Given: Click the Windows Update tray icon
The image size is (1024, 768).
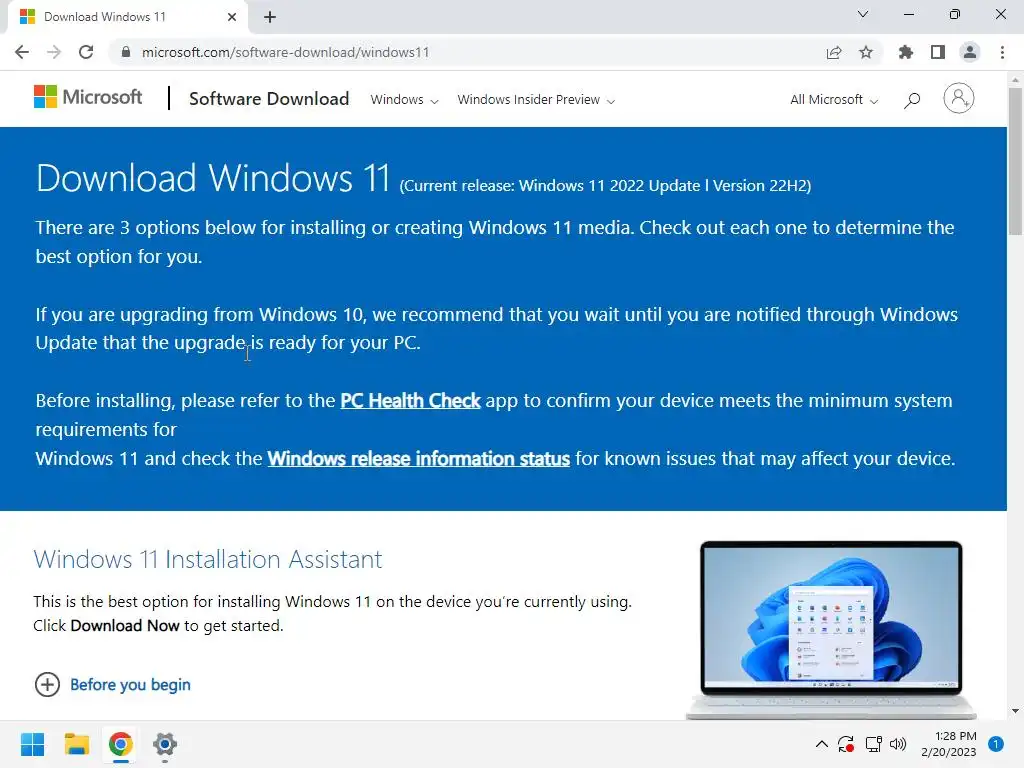Looking at the screenshot, I should click(846, 744).
